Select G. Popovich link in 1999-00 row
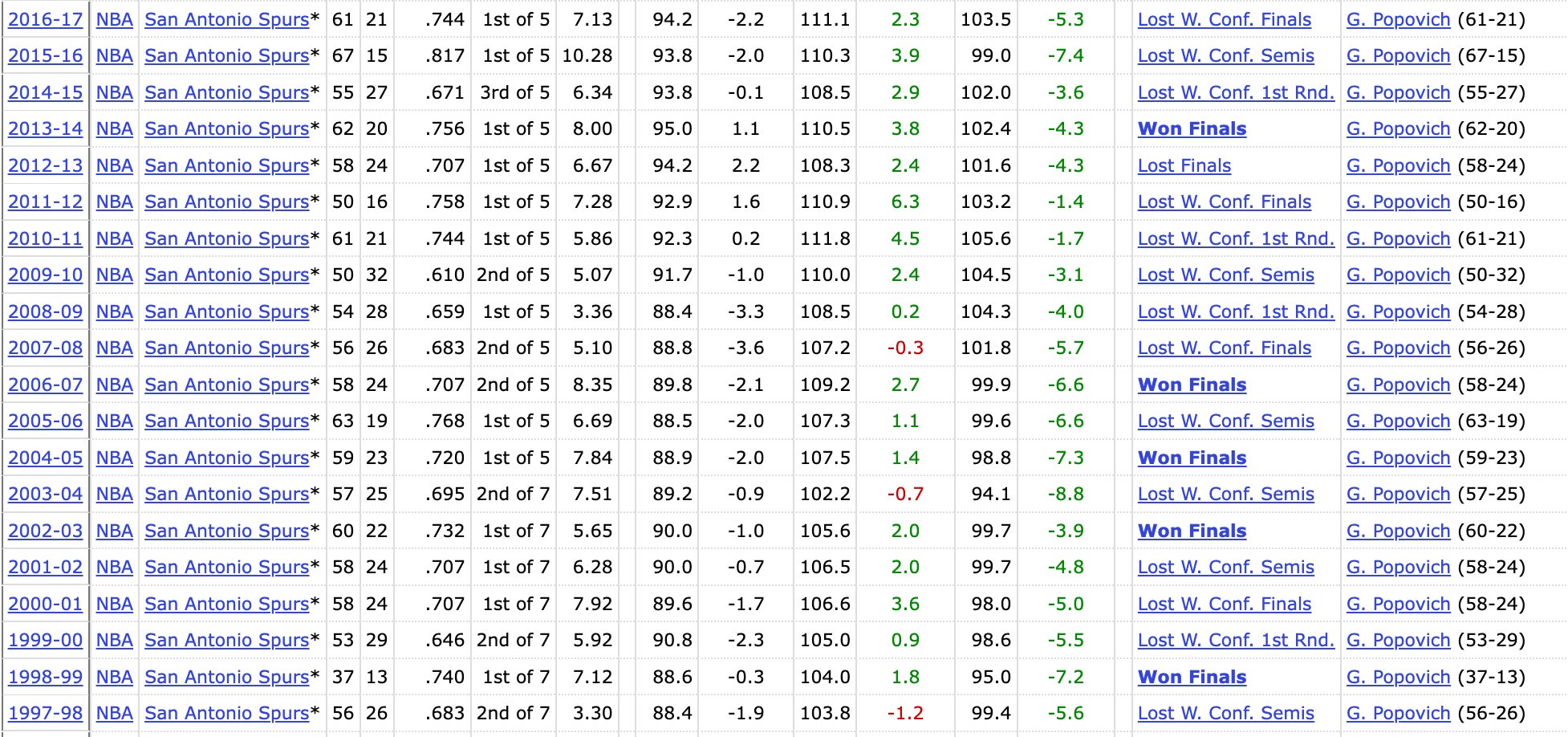The width and height of the screenshot is (1568, 737). click(x=1398, y=640)
